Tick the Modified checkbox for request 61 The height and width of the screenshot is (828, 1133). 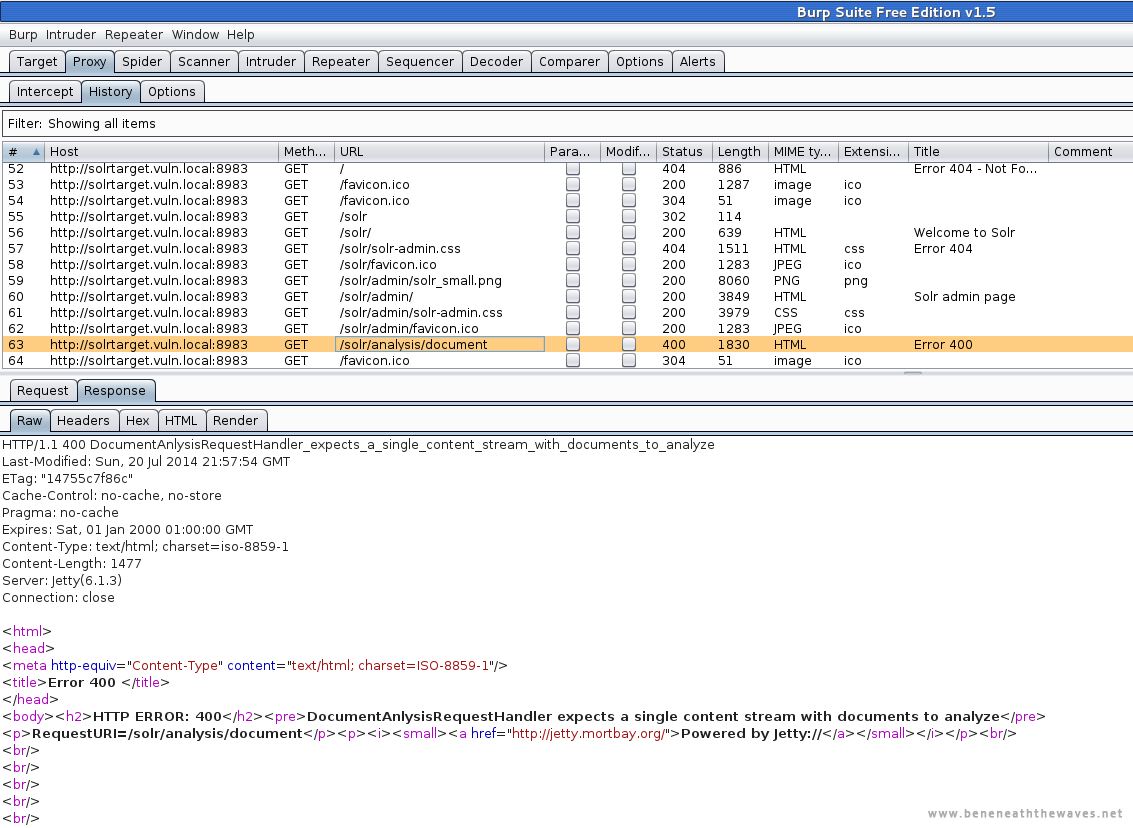point(629,312)
